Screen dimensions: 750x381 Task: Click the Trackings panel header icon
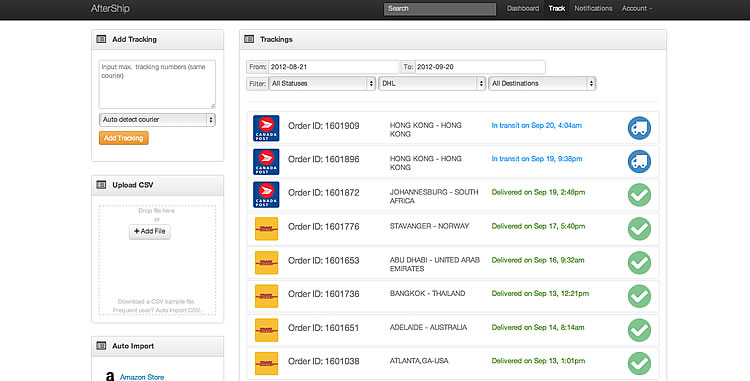[x=249, y=39]
